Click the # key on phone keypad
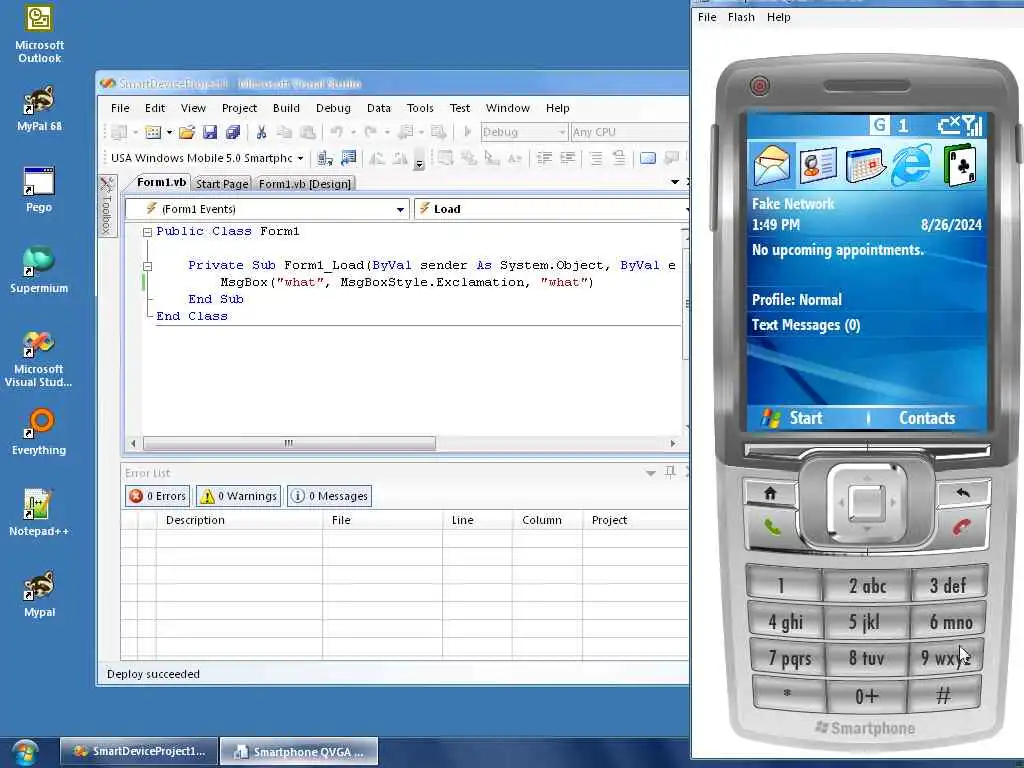The height and width of the screenshot is (768, 1024). coord(944,695)
